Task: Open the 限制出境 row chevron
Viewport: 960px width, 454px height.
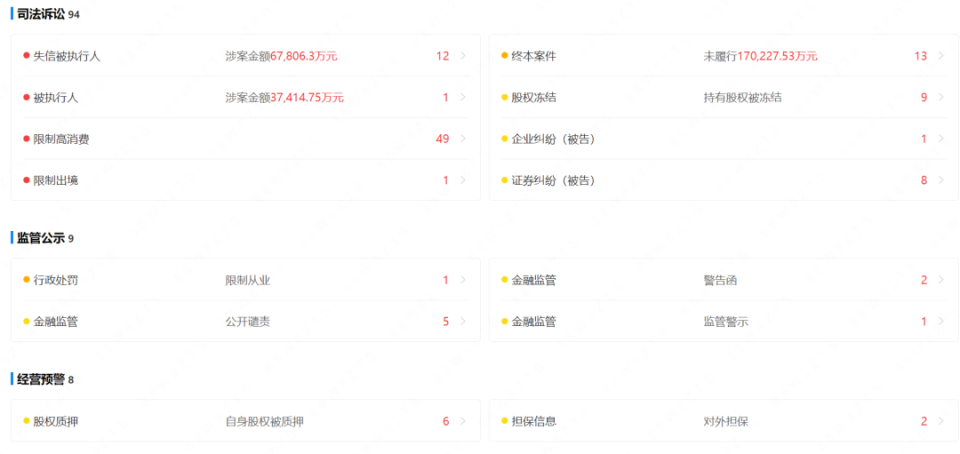Action: tap(463, 180)
